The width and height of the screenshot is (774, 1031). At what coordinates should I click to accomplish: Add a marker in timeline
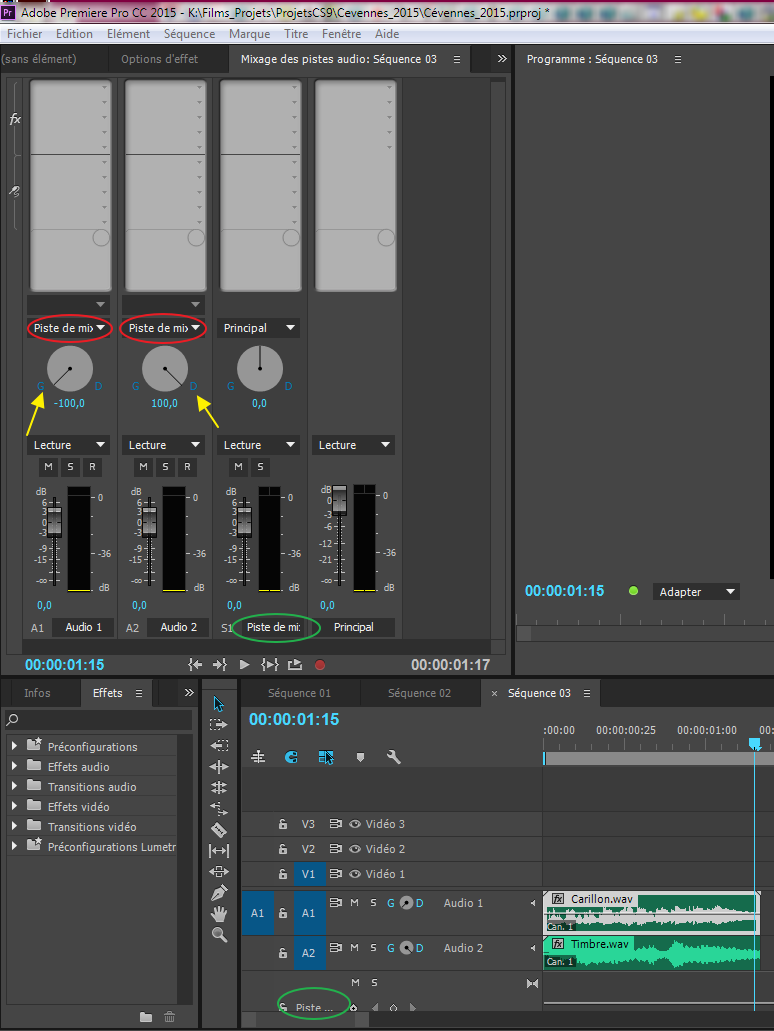360,757
